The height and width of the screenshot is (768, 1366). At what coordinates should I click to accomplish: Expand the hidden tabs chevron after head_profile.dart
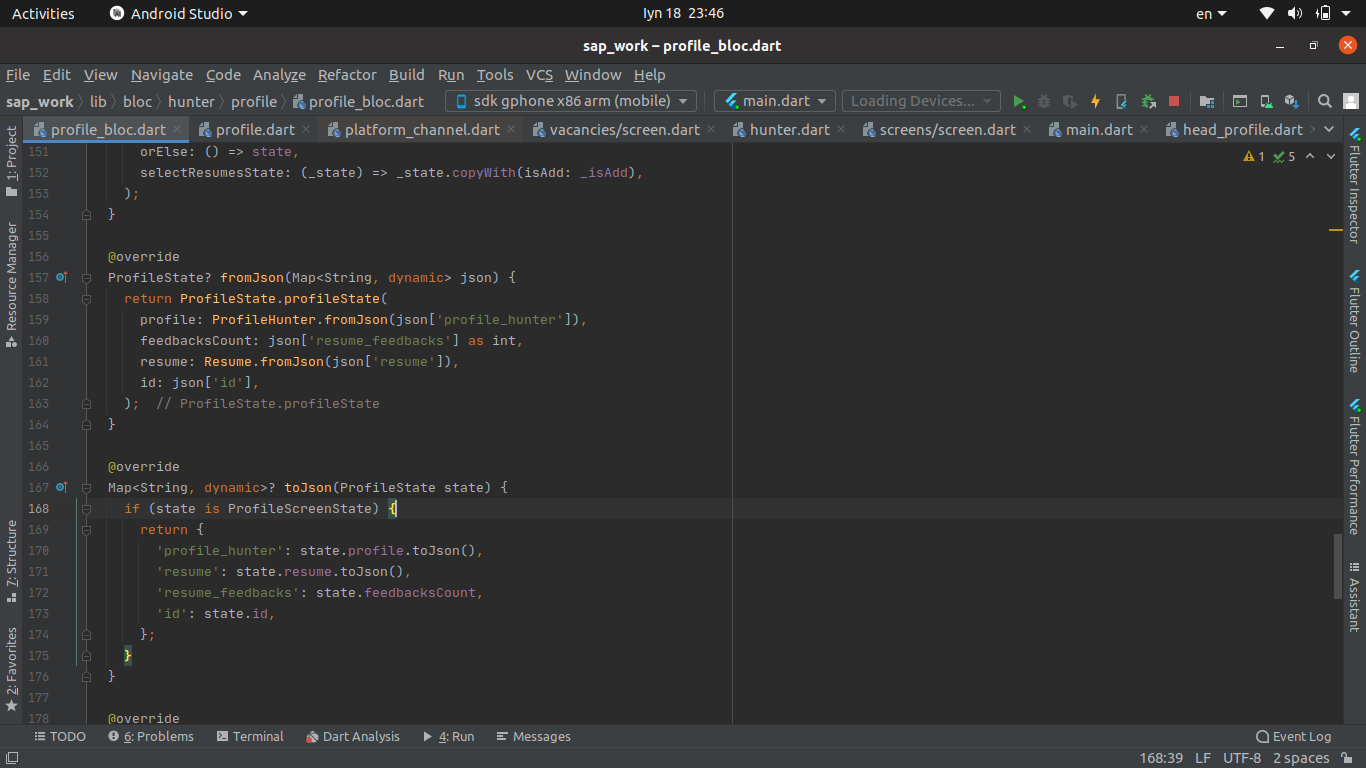1330,129
